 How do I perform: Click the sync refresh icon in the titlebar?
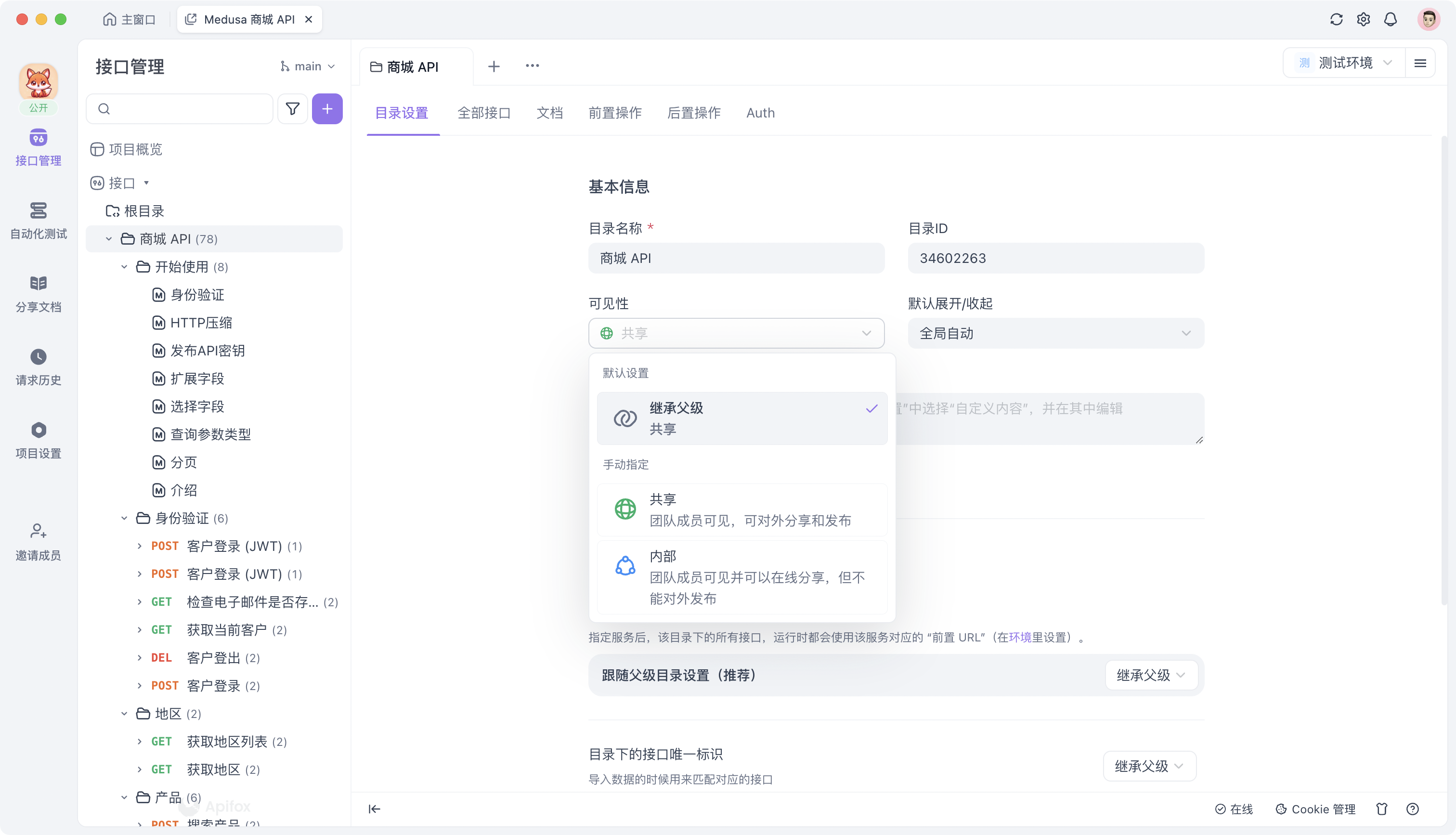point(1336,19)
